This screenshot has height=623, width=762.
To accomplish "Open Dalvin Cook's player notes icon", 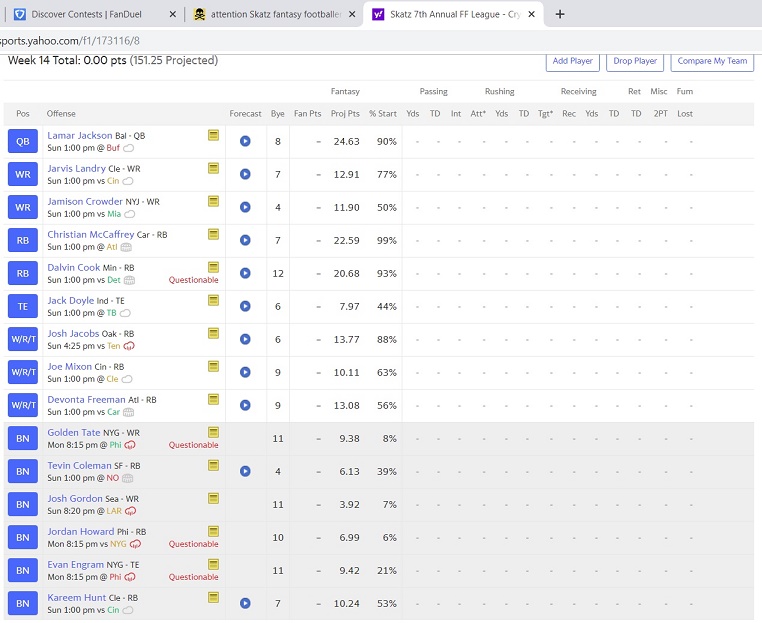I will (x=213, y=267).
